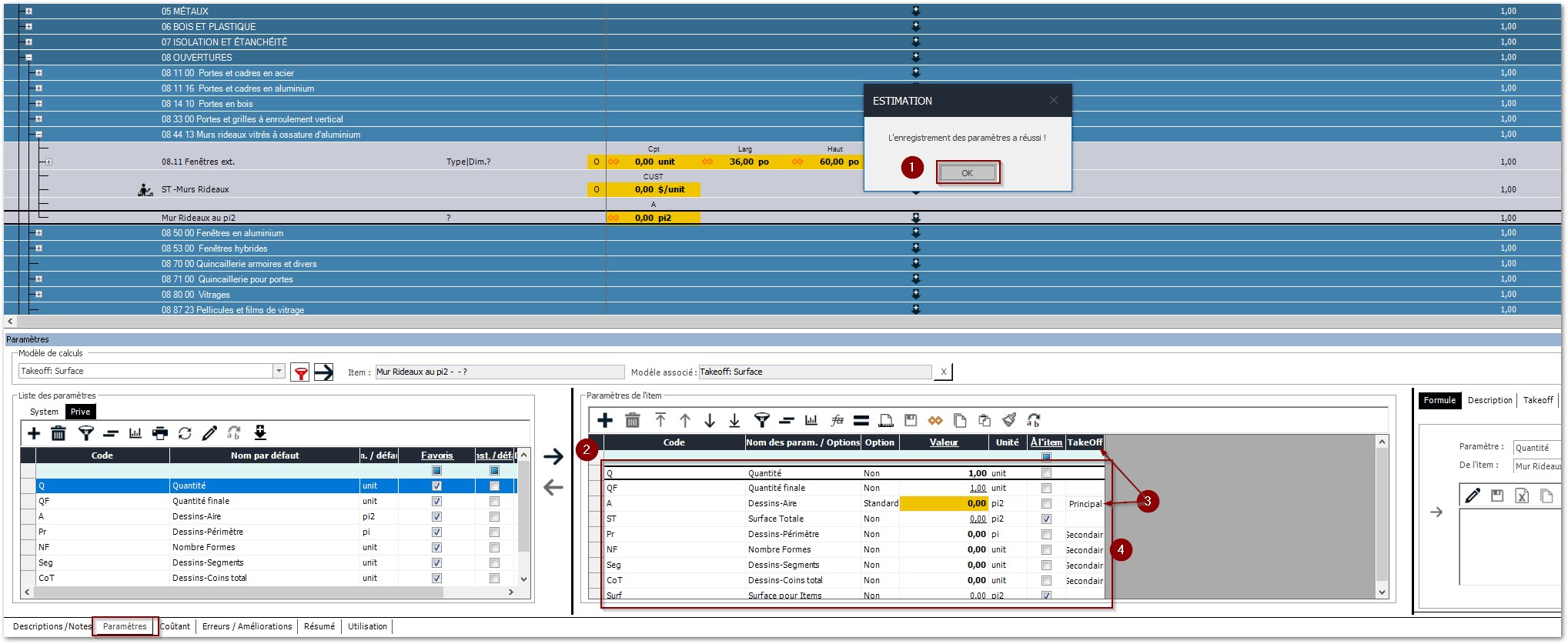The width and height of the screenshot is (1568, 644).
Task: Switch to the Coûtant tab
Action: pos(176,627)
